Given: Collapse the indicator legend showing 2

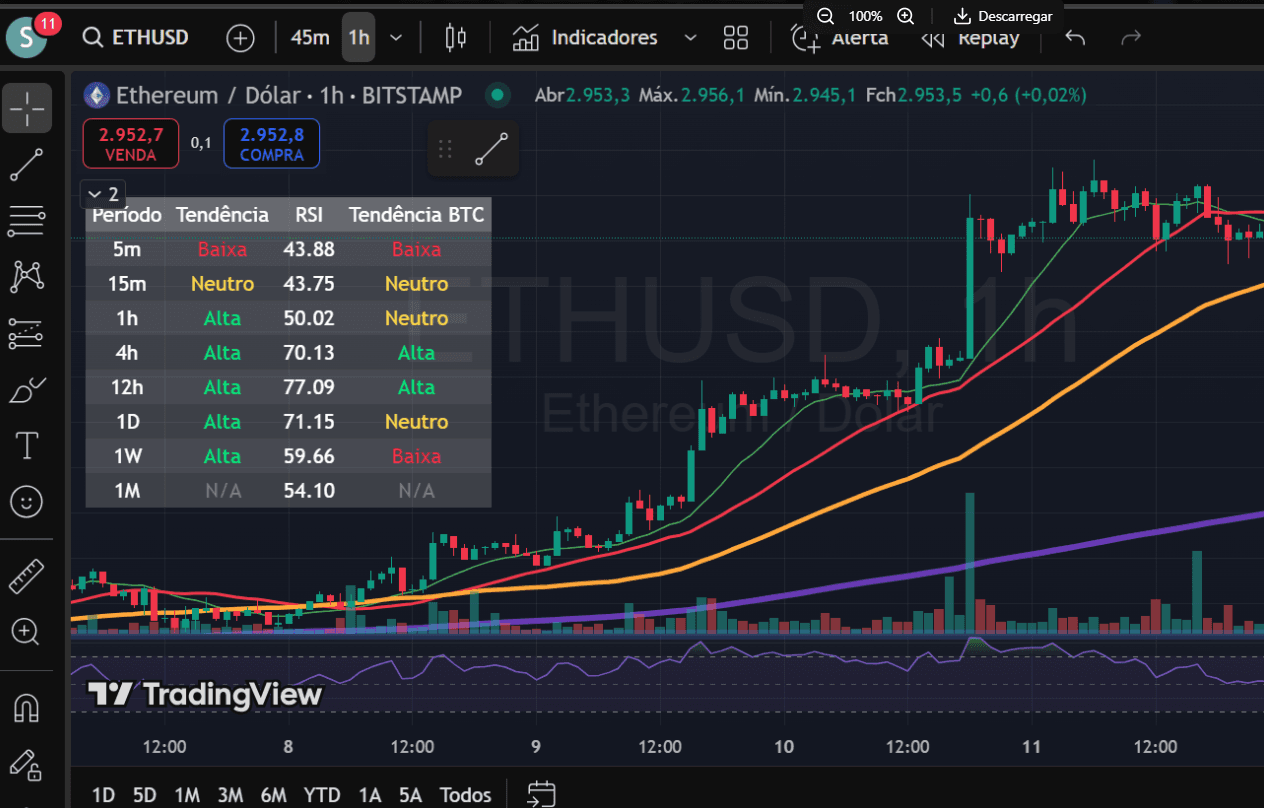Looking at the screenshot, I should click(x=103, y=194).
